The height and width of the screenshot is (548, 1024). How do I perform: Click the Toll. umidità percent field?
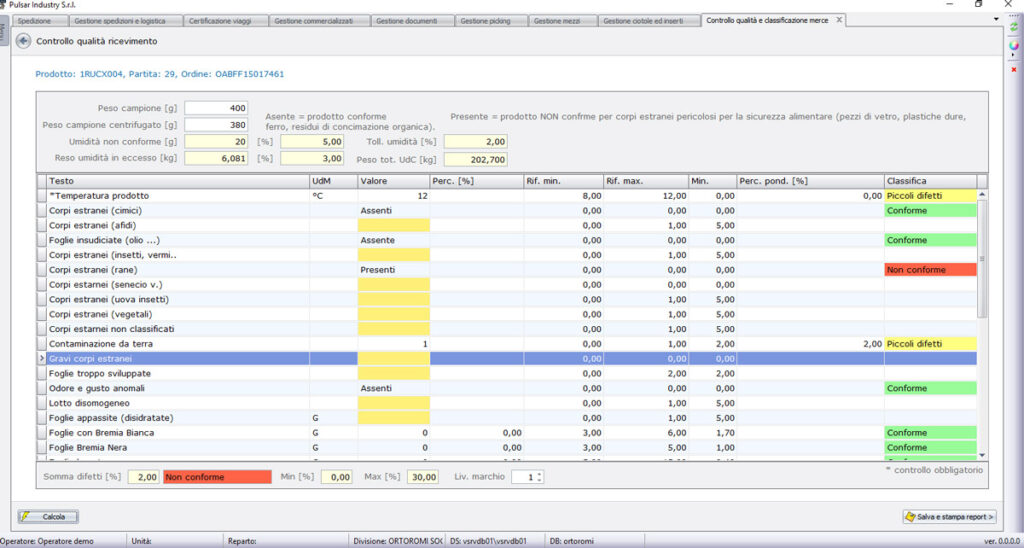[x=475, y=142]
